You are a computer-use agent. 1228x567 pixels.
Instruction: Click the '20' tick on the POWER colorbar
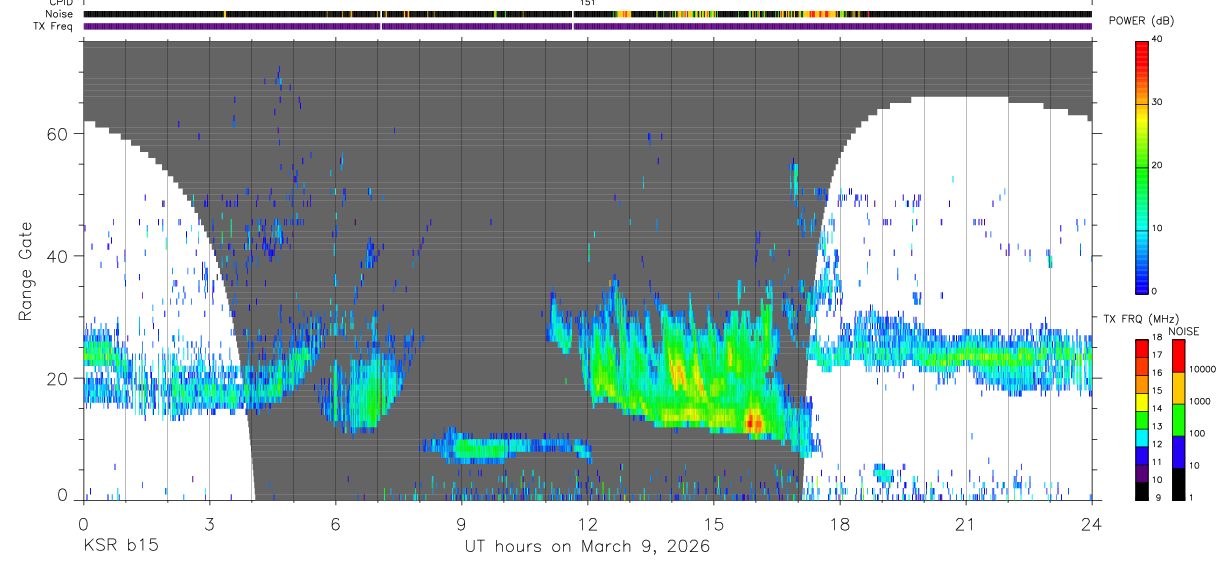tap(1159, 165)
